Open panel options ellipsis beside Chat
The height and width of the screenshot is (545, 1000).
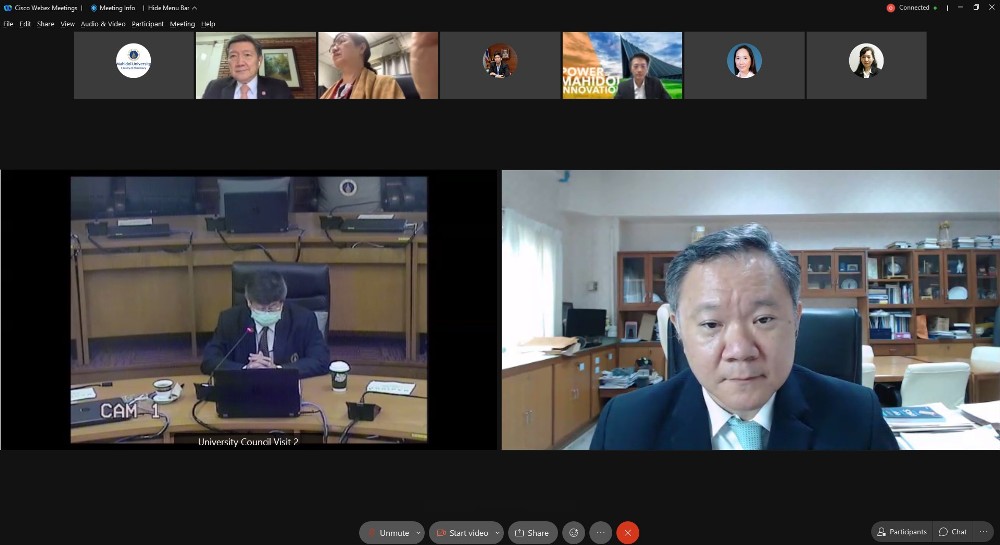tap(985, 532)
